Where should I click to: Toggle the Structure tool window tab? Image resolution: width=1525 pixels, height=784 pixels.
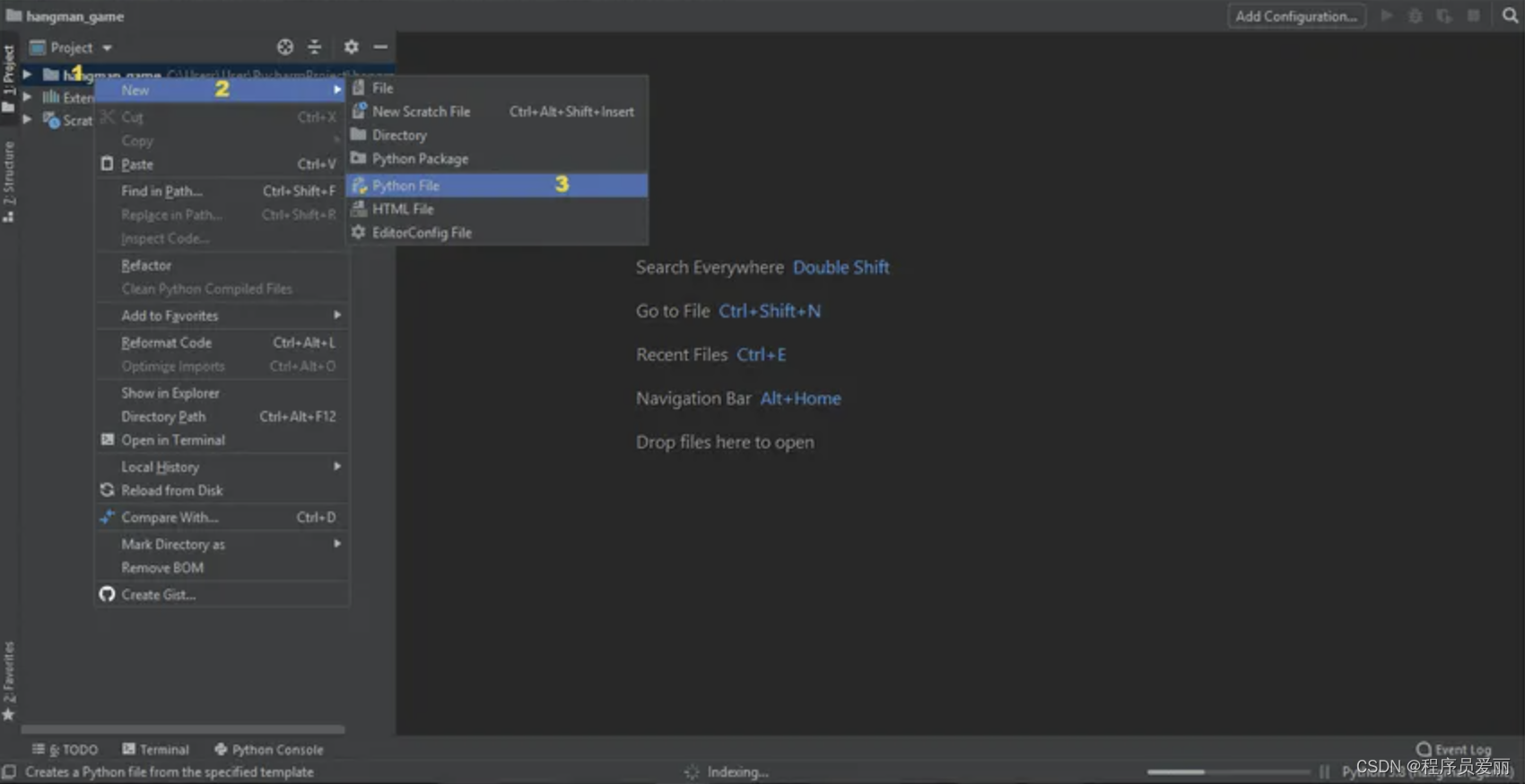tap(9, 181)
